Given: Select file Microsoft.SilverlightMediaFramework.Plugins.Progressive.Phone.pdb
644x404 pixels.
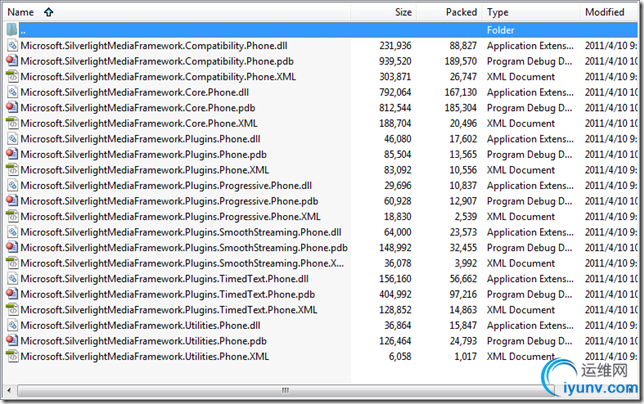Looking at the screenshot, I should point(170,201).
